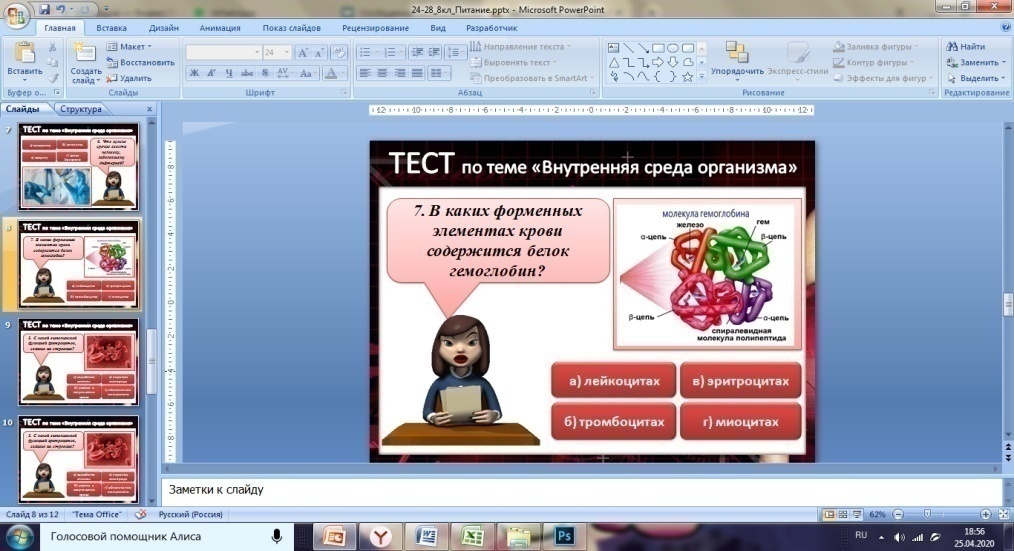
Task: Select the oval shape in shapes gallery
Action: (673, 47)
